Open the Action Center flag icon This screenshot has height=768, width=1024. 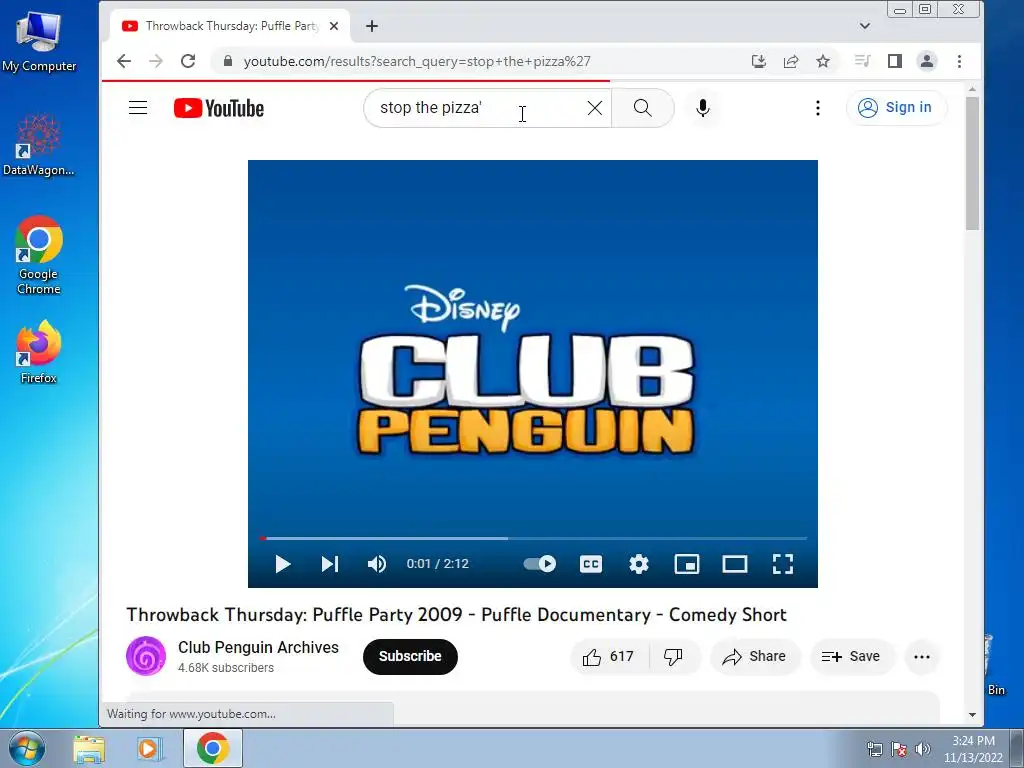[899, 749]
